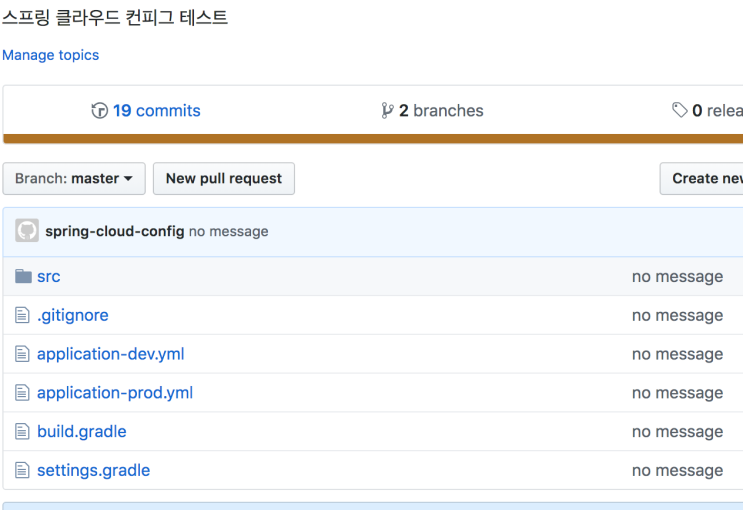Screen dimensions: 743x510
Task: Click the orange language bar
Action: [x=373, y=138]
